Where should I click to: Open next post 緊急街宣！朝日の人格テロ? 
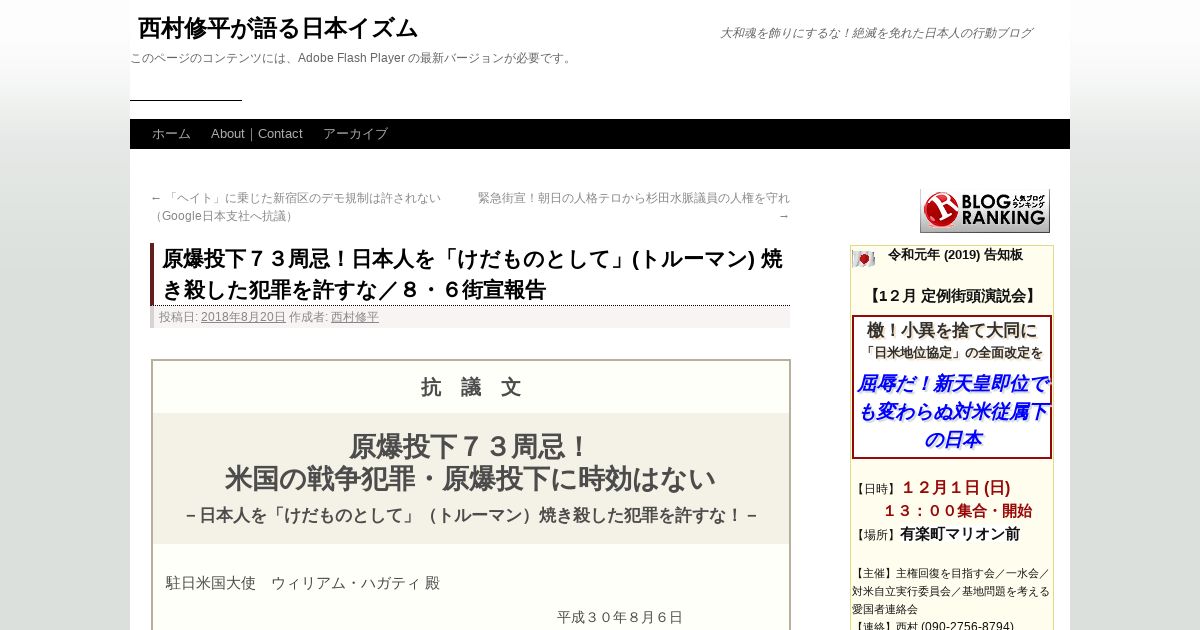click(634, 207)
